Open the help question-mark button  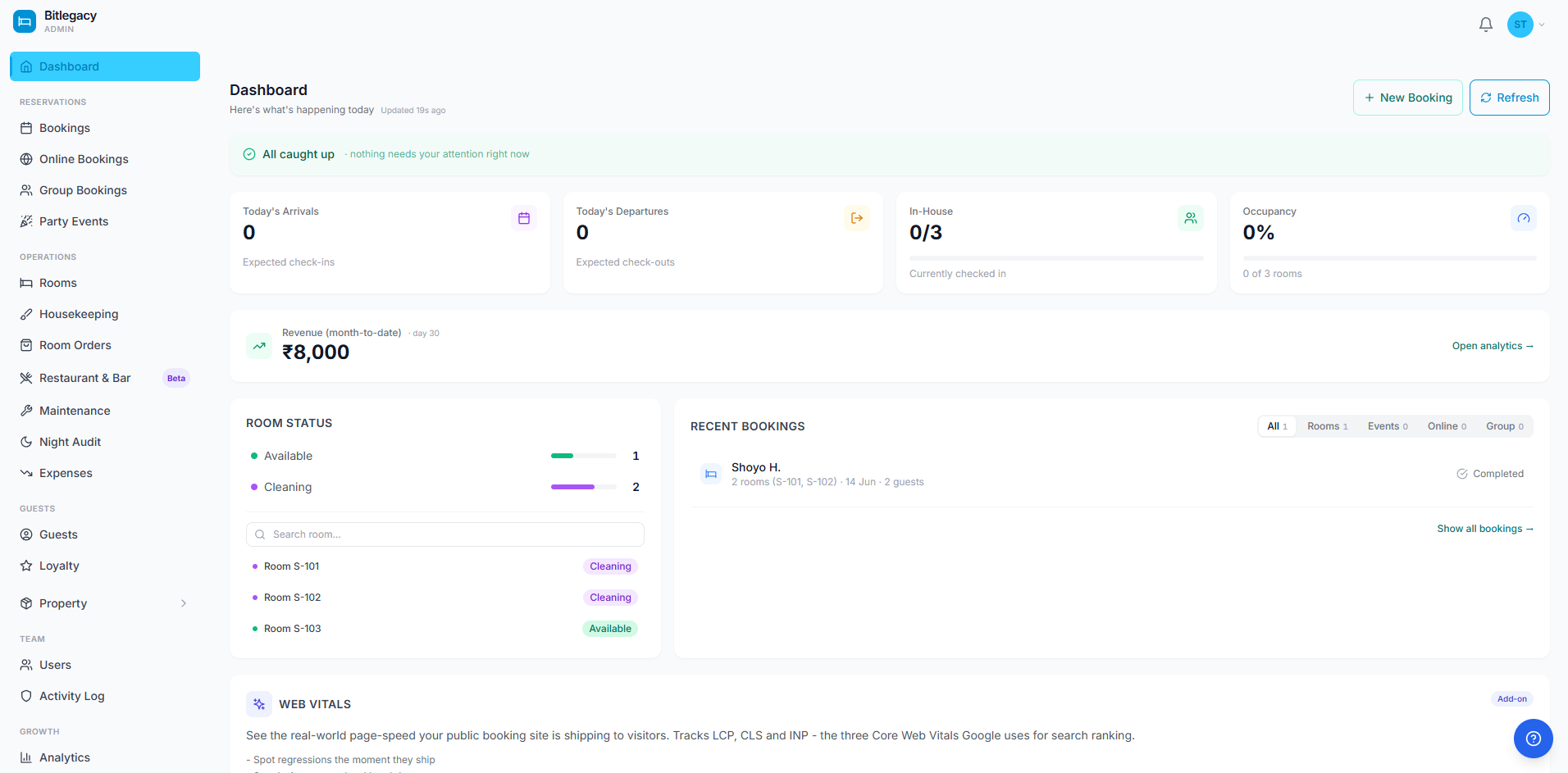1534,739
